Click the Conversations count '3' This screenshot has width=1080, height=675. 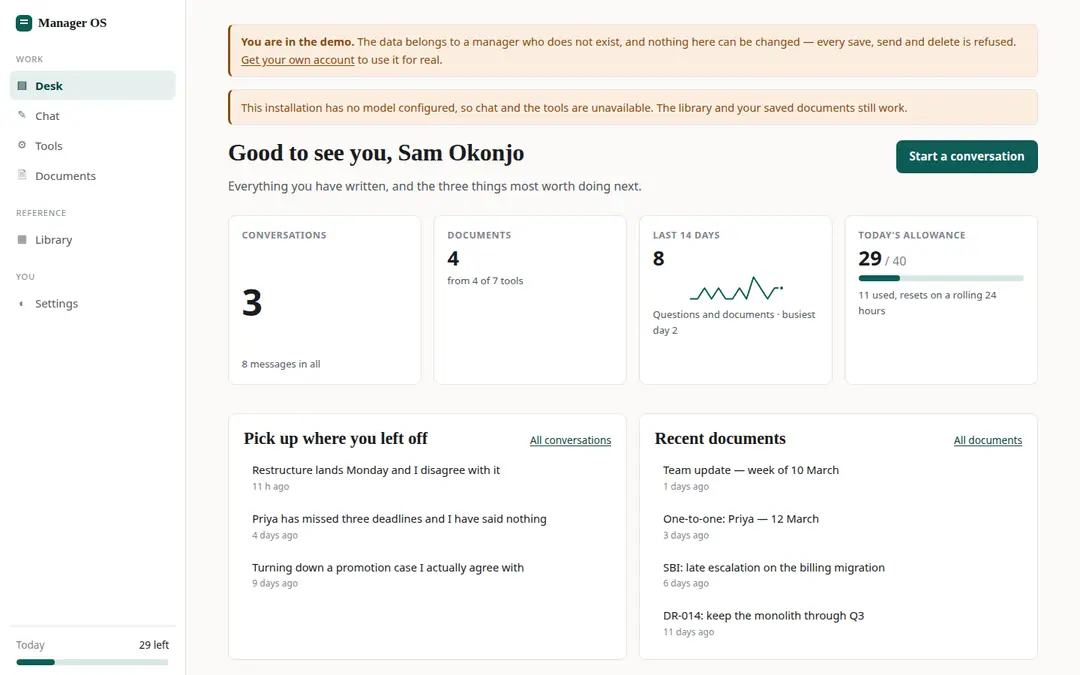(x=252, y=302)
